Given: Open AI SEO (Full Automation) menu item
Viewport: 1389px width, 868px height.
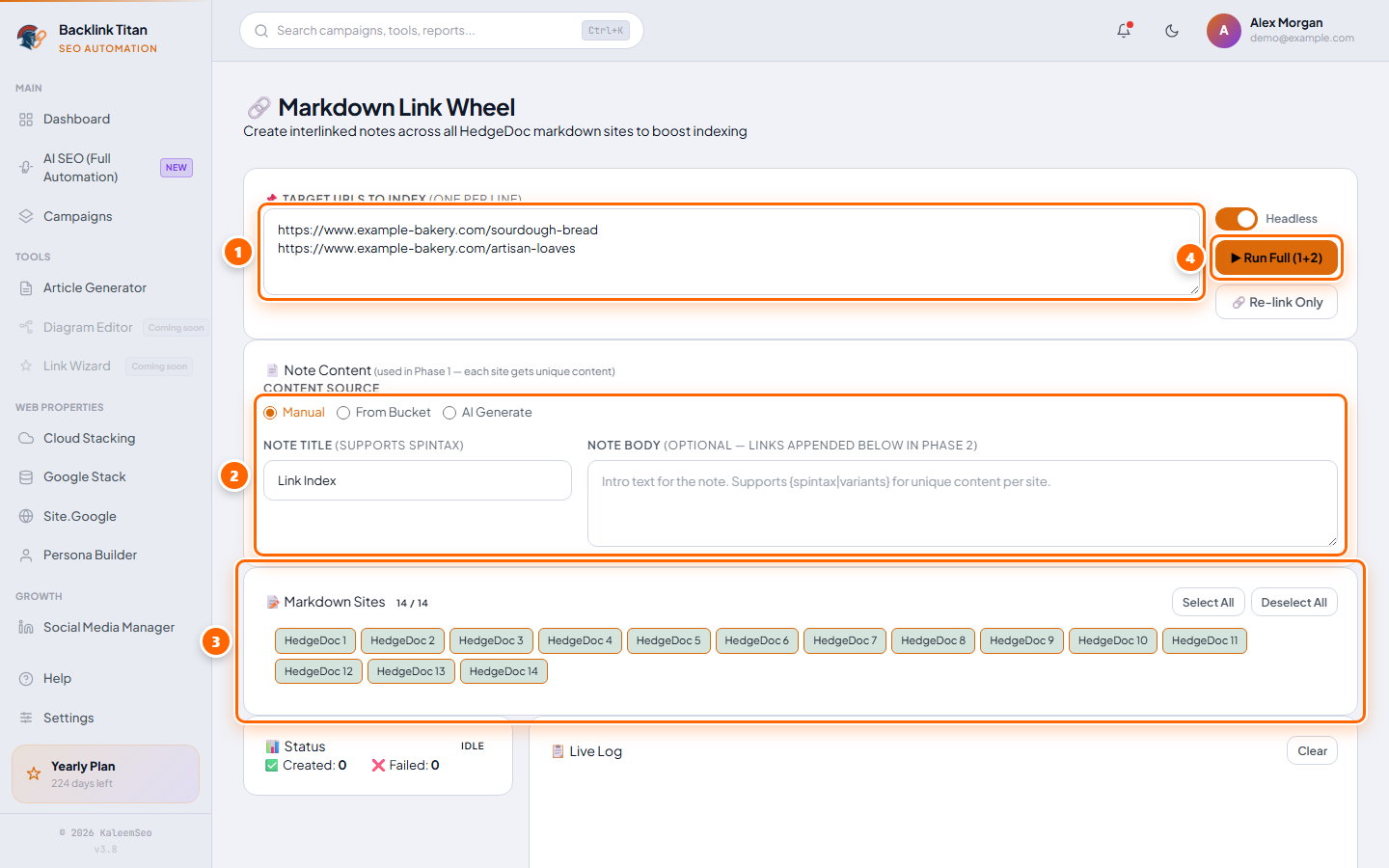Looking at the screenshot, I should pos(105,168).
